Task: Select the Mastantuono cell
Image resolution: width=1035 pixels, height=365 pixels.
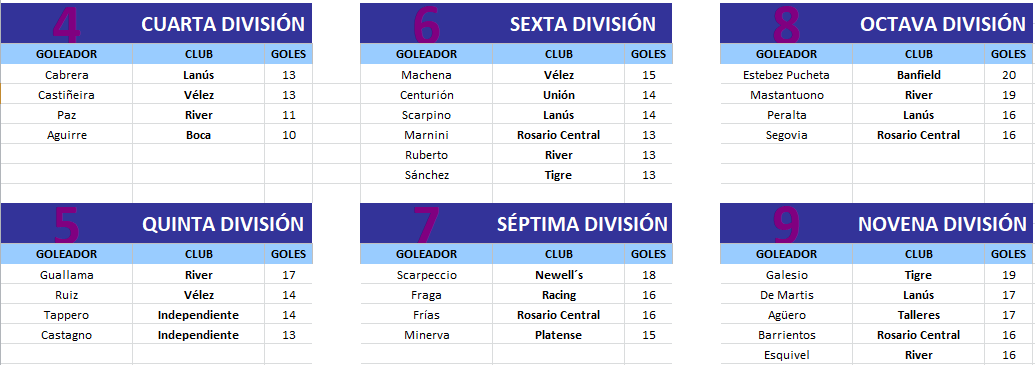Action: pyautogui.click(x=786, y=95)
